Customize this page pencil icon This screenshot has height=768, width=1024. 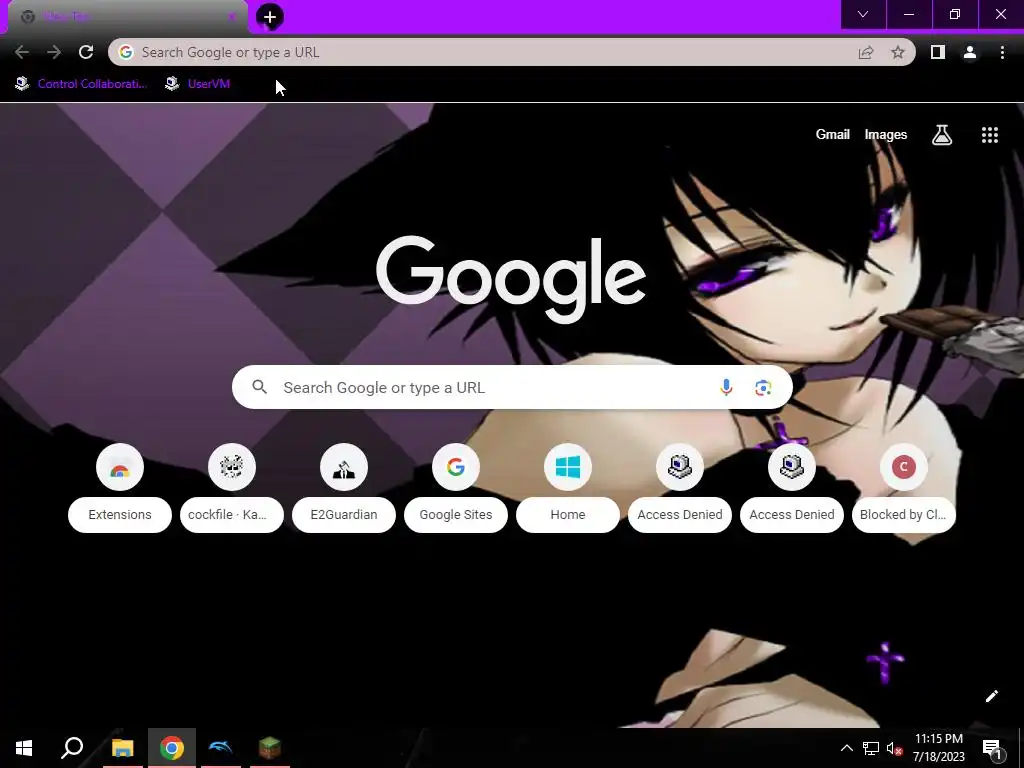click(x=991, y=696)
